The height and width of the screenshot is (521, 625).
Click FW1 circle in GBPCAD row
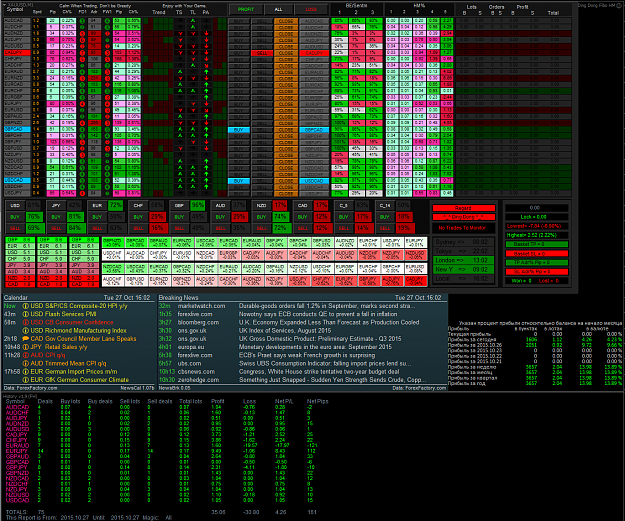pos(107,129)
